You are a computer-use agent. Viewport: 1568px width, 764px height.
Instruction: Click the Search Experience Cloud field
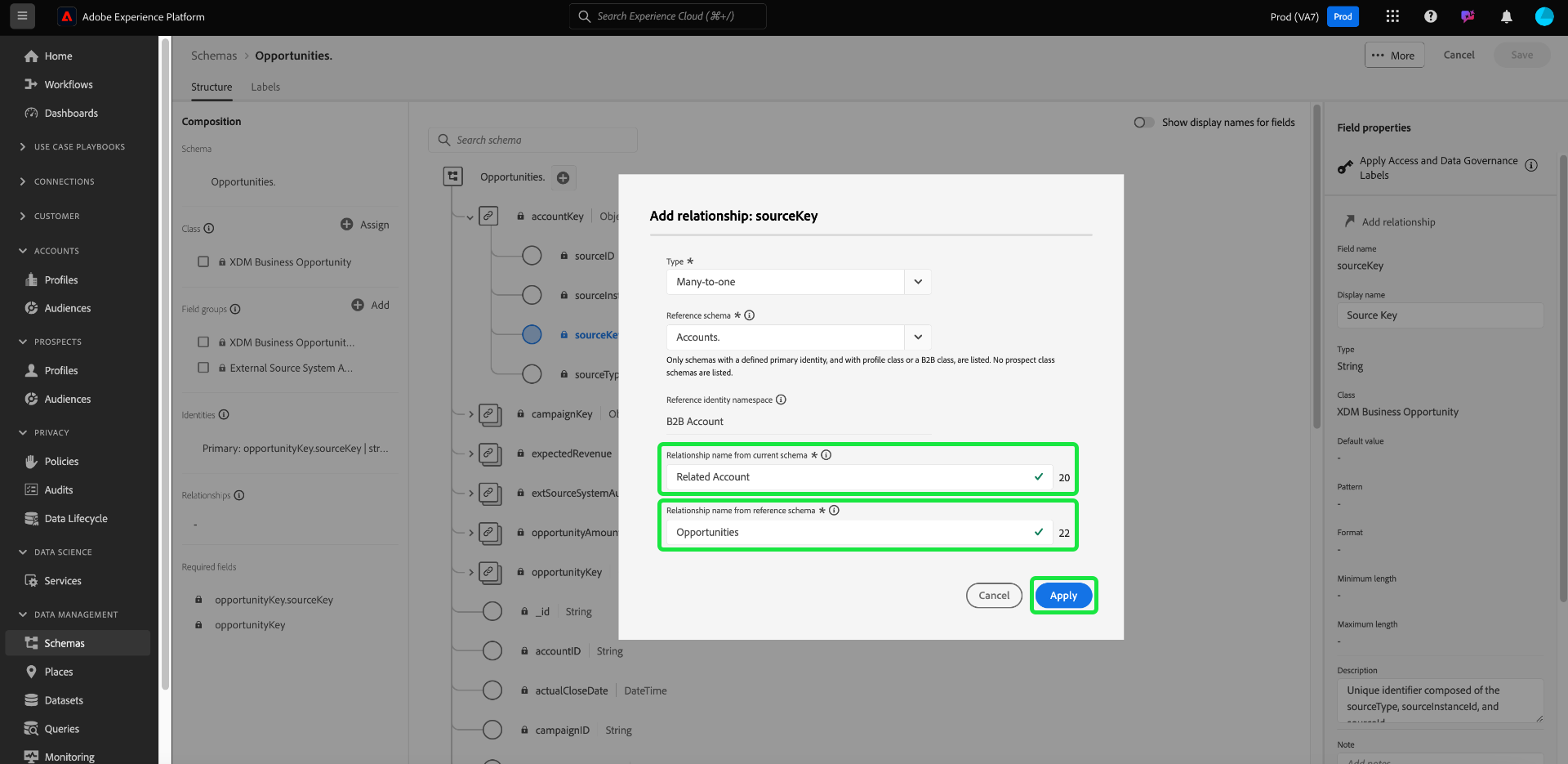[667, 16]
